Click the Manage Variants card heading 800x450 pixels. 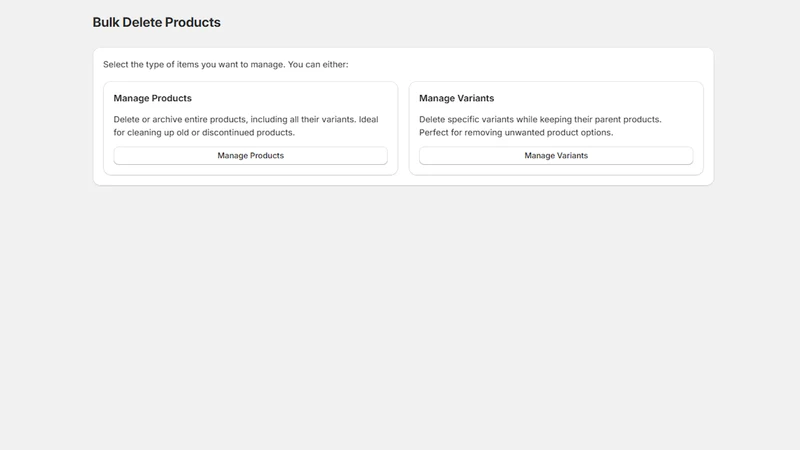click(x=457, y=98)
